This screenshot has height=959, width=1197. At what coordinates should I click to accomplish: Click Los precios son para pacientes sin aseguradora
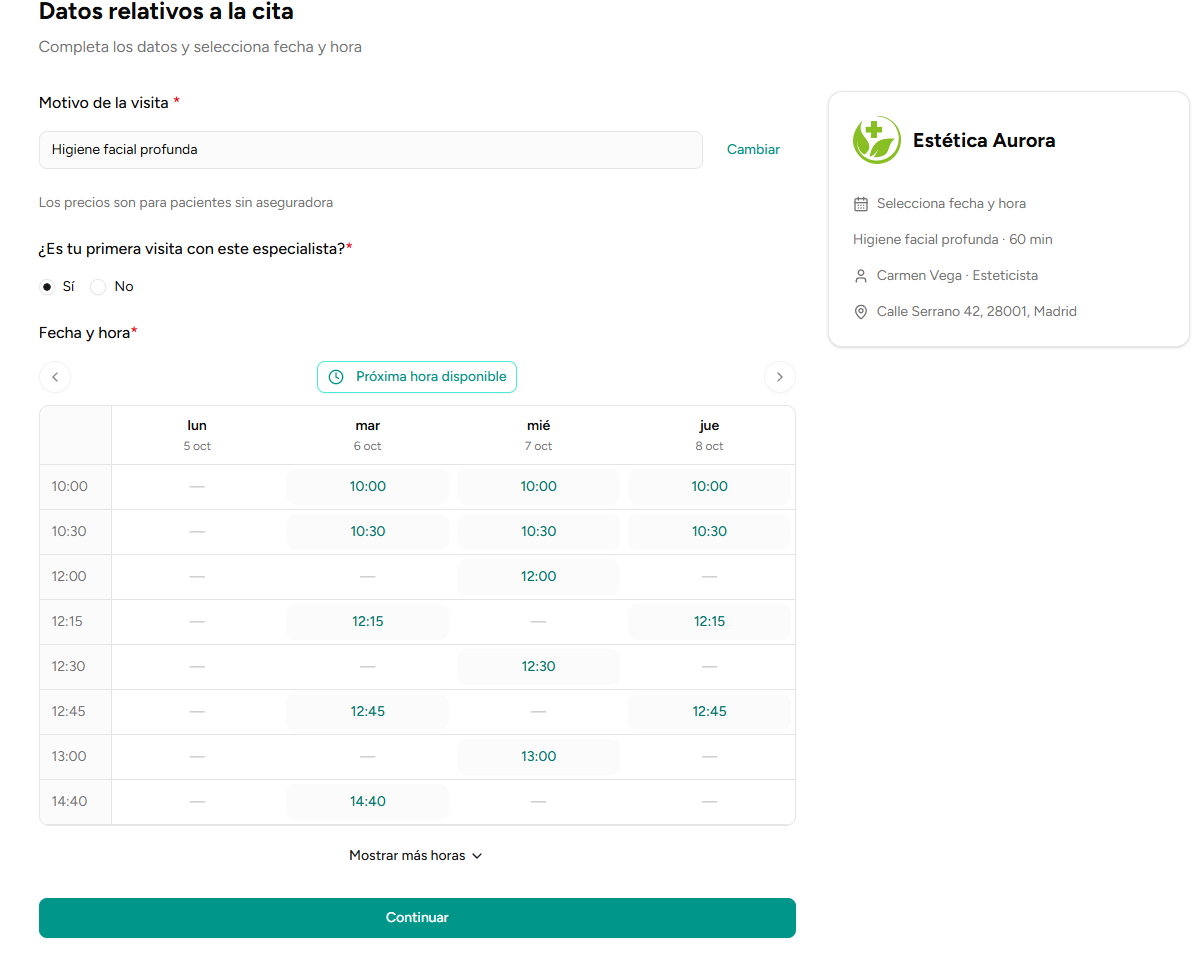pos(186,203)
